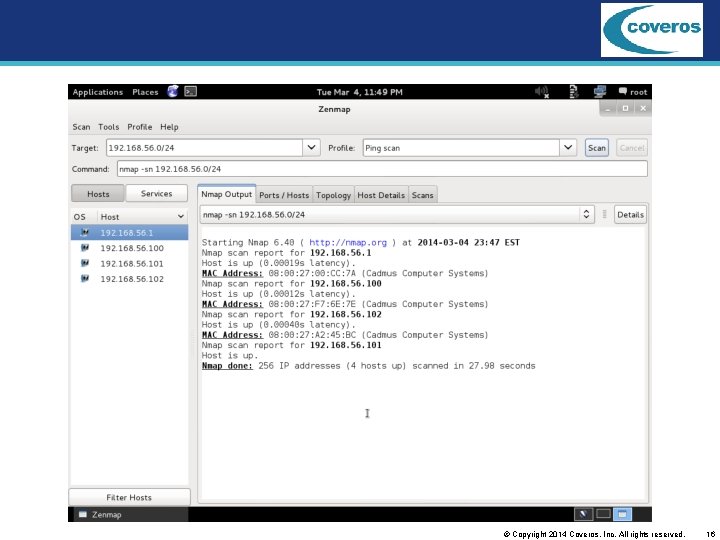Switch to the Topology tab
This screenshot has width=720, height=540.
tap(333, 195)
